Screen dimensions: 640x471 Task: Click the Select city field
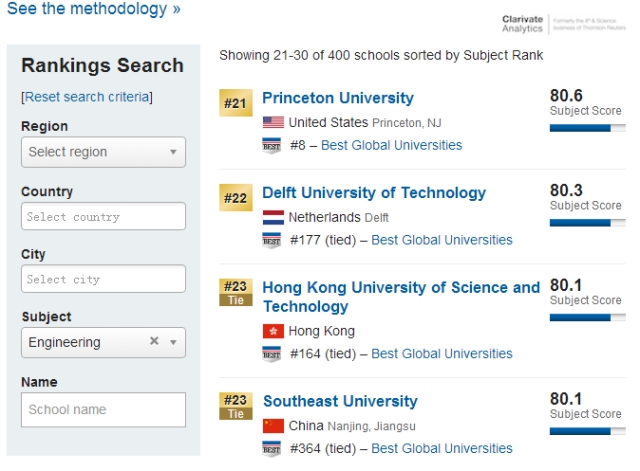103,279
